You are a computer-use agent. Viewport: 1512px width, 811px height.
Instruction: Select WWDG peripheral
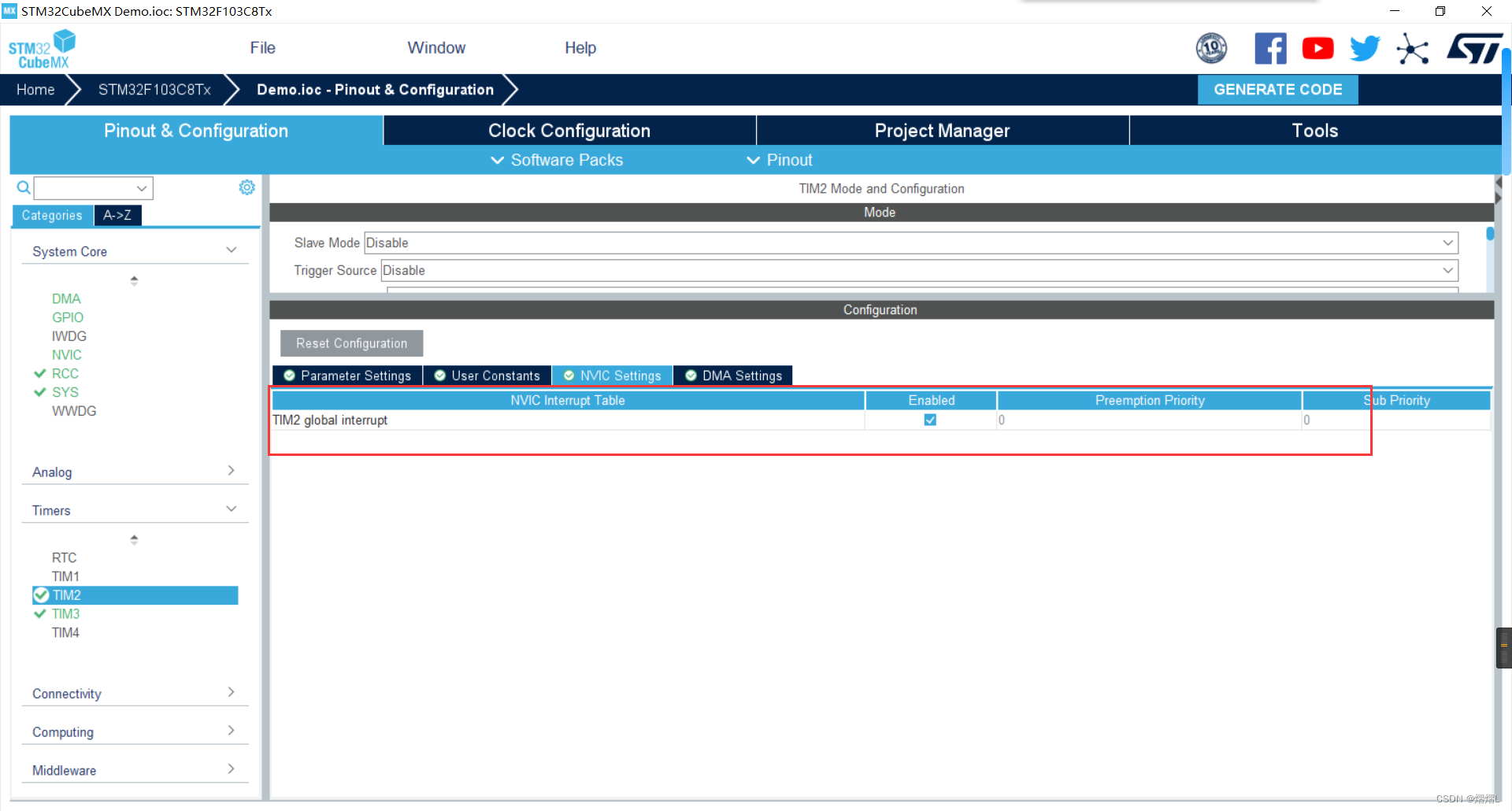74,411
